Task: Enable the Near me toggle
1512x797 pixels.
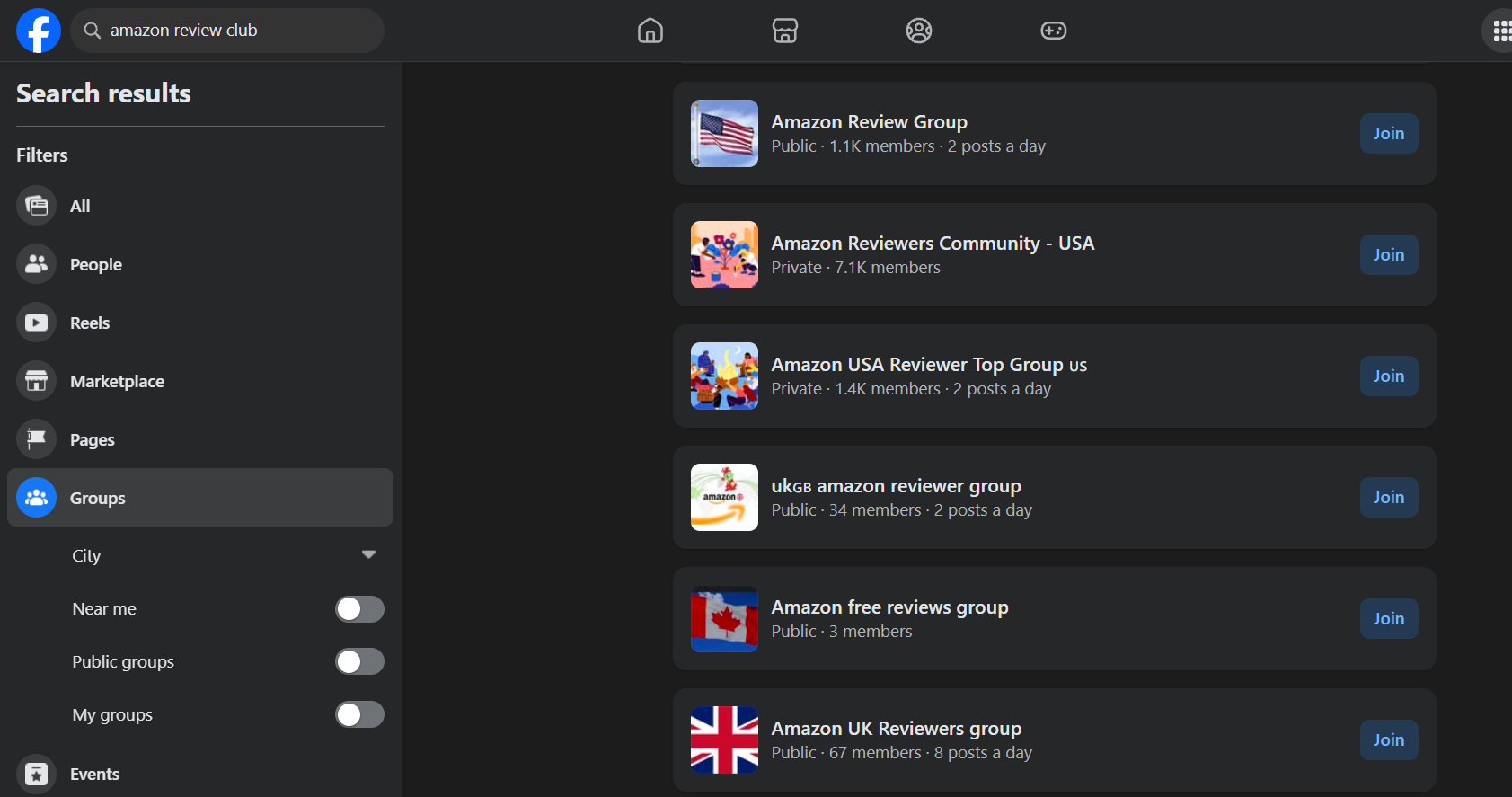Action: click(359, 609)
